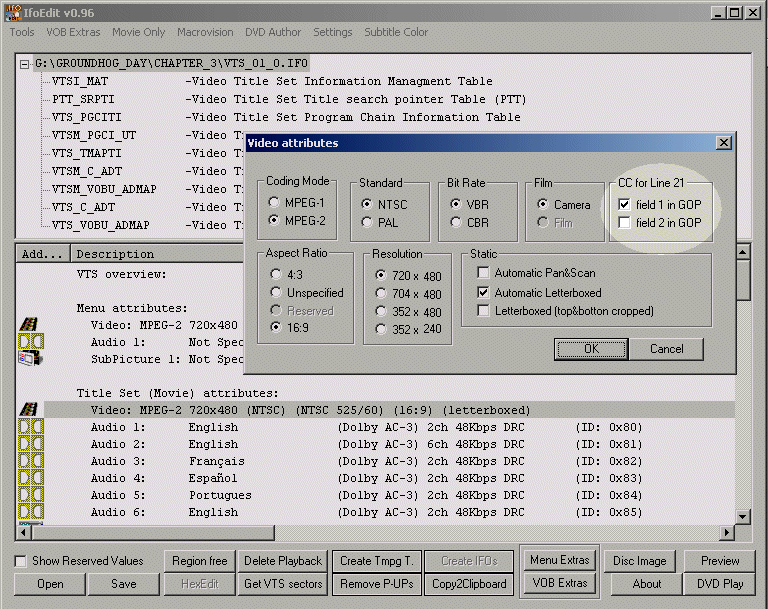This screenshot has width=768, height=609.
Task: Choose the PAL standard
Action: click(x=380, y=222)
